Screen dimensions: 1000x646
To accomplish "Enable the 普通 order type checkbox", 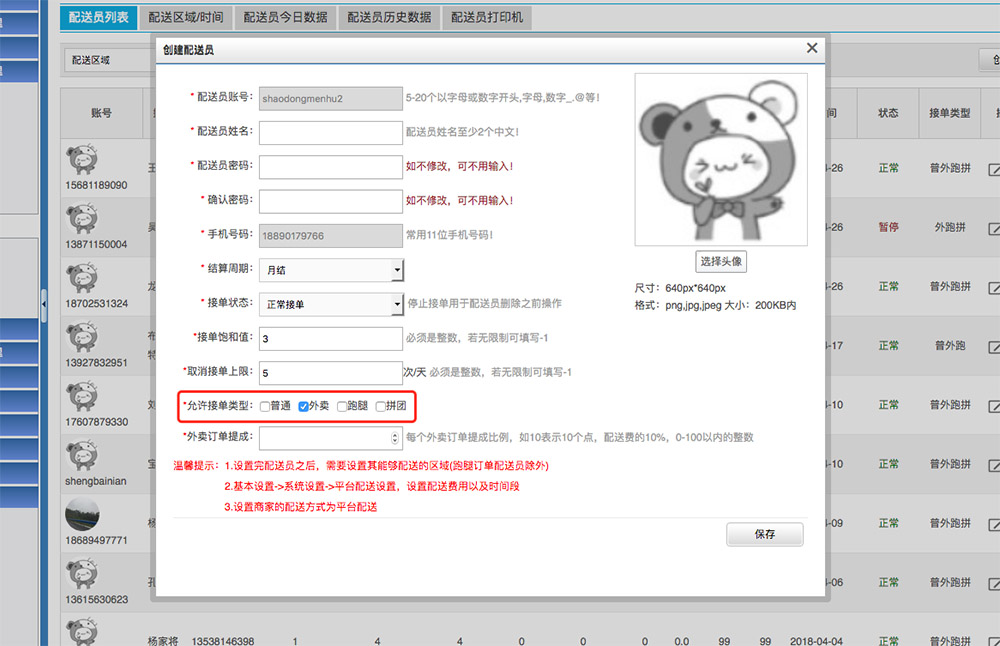I will pos(265,406).
